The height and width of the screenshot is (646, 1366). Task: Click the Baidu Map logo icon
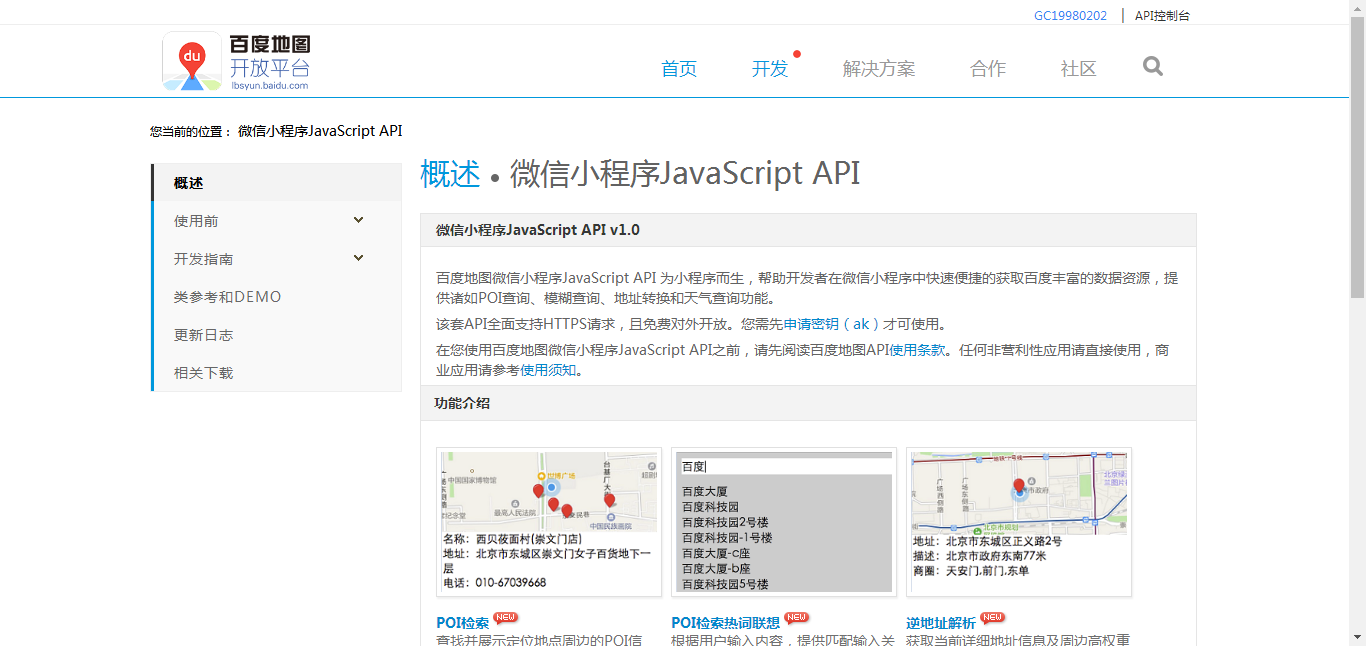(x=192, y=61)
